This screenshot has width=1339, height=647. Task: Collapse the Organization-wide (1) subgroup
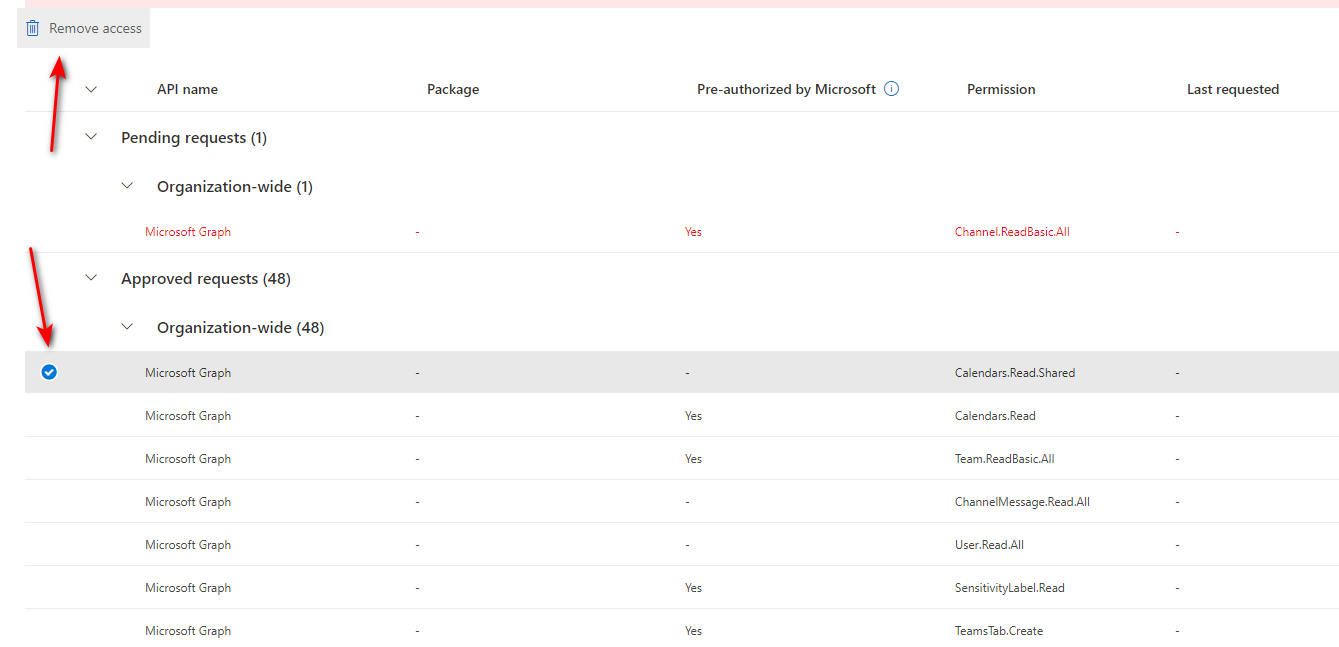127,186
